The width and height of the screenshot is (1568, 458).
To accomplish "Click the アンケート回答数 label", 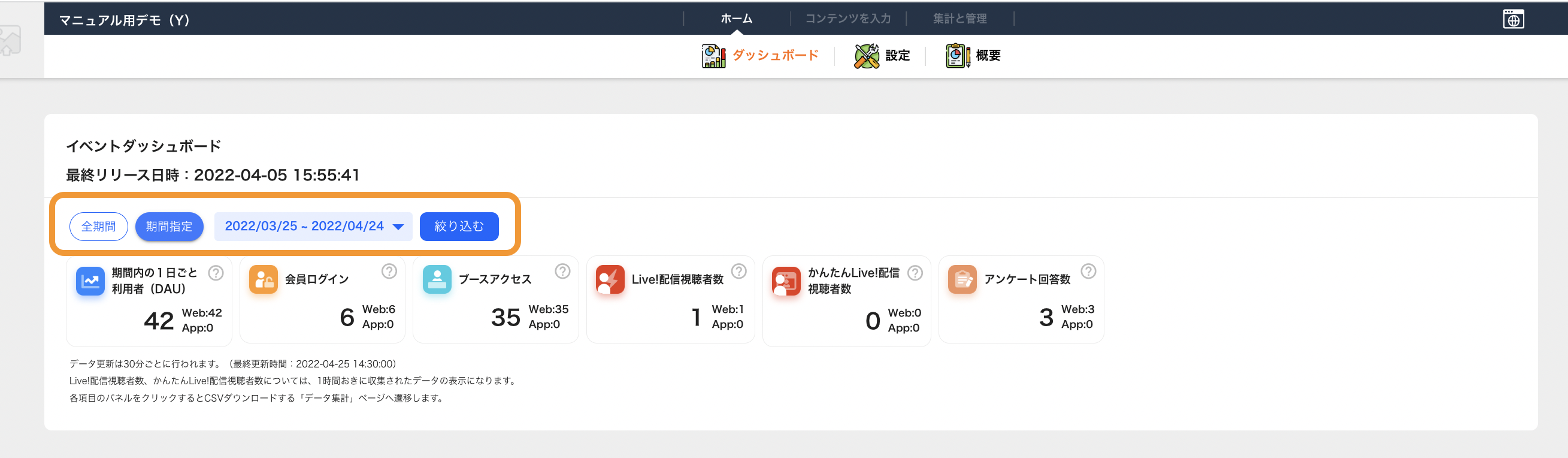I will coord(1027,279).
